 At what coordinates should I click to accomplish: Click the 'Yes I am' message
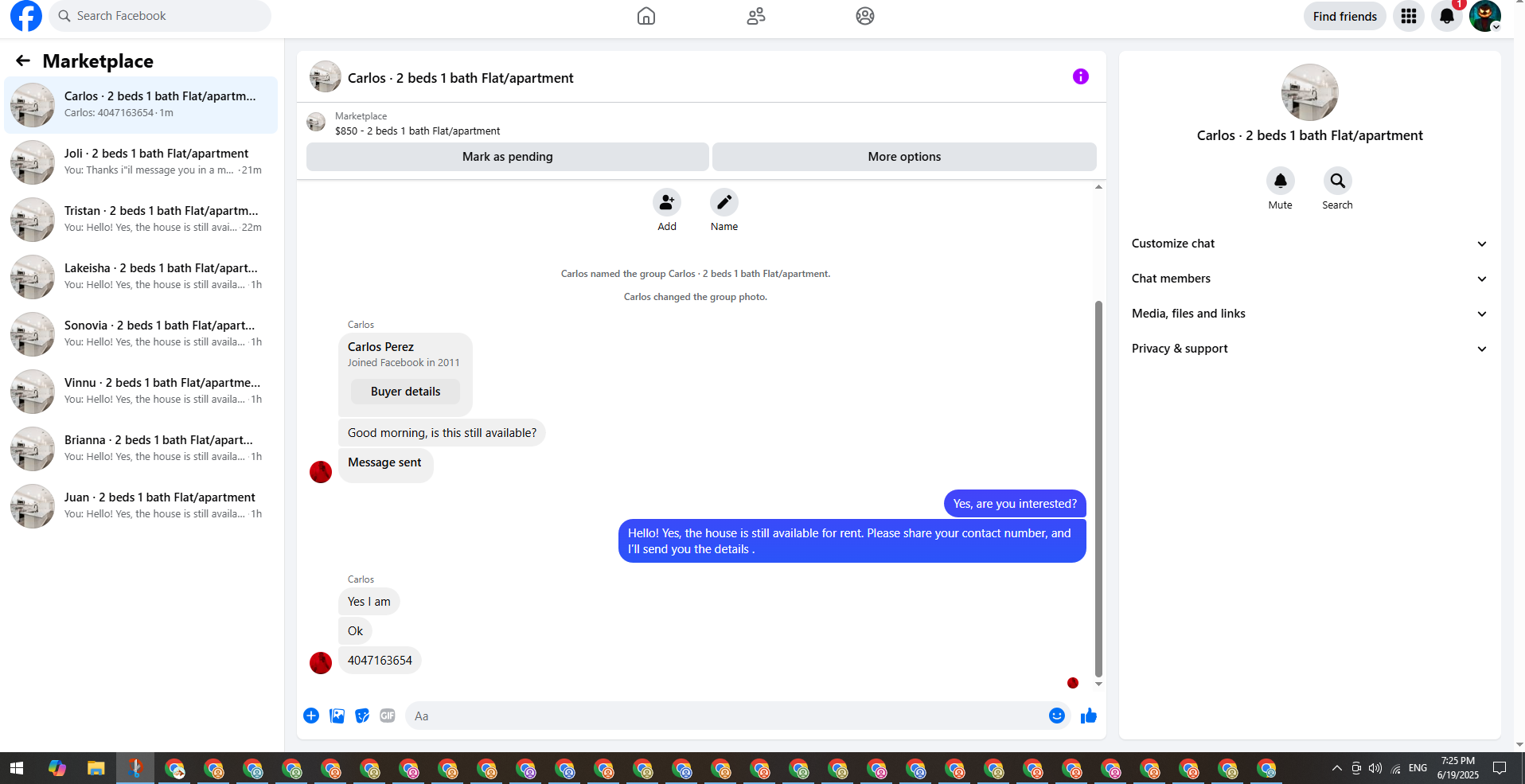pos(369,602)
